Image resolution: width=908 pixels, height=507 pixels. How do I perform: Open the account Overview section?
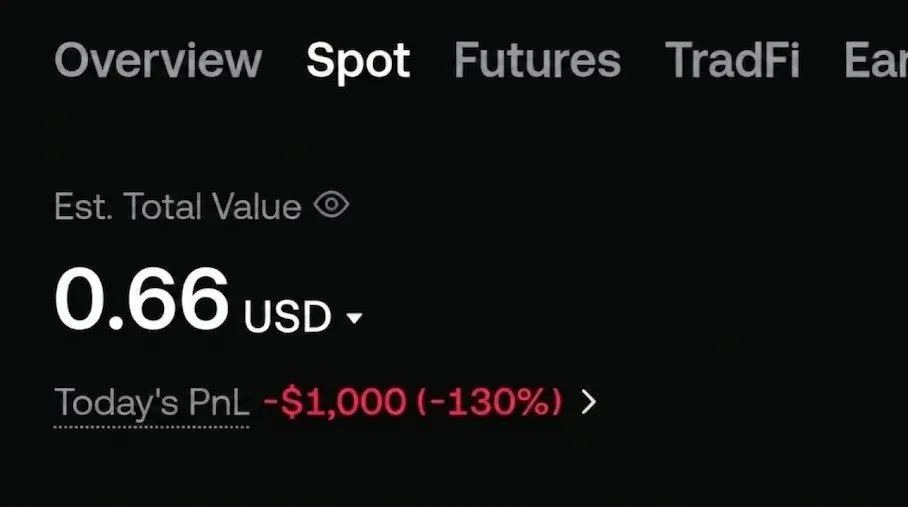(x=158, y=60)
